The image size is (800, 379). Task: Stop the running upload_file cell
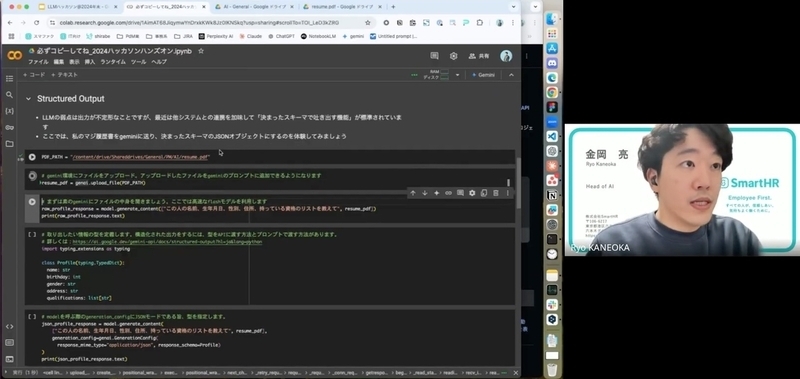click(x=32, y=176)
